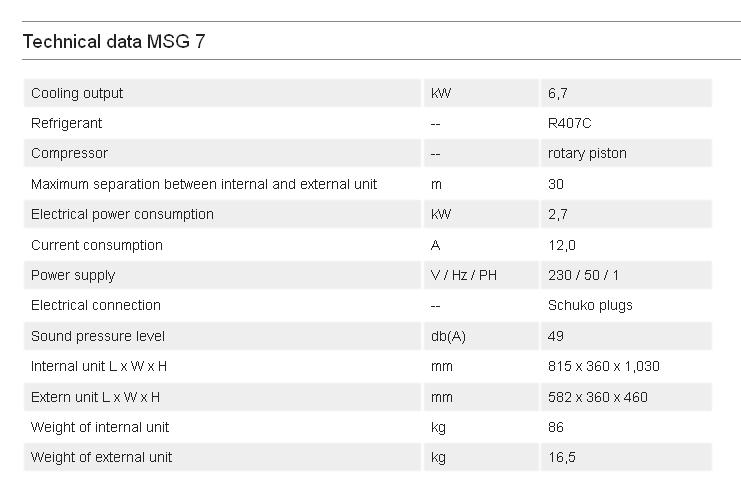Click the 'Schuko plugs' connection value
The height and width of the screenshot is (490, 741).
590,305
